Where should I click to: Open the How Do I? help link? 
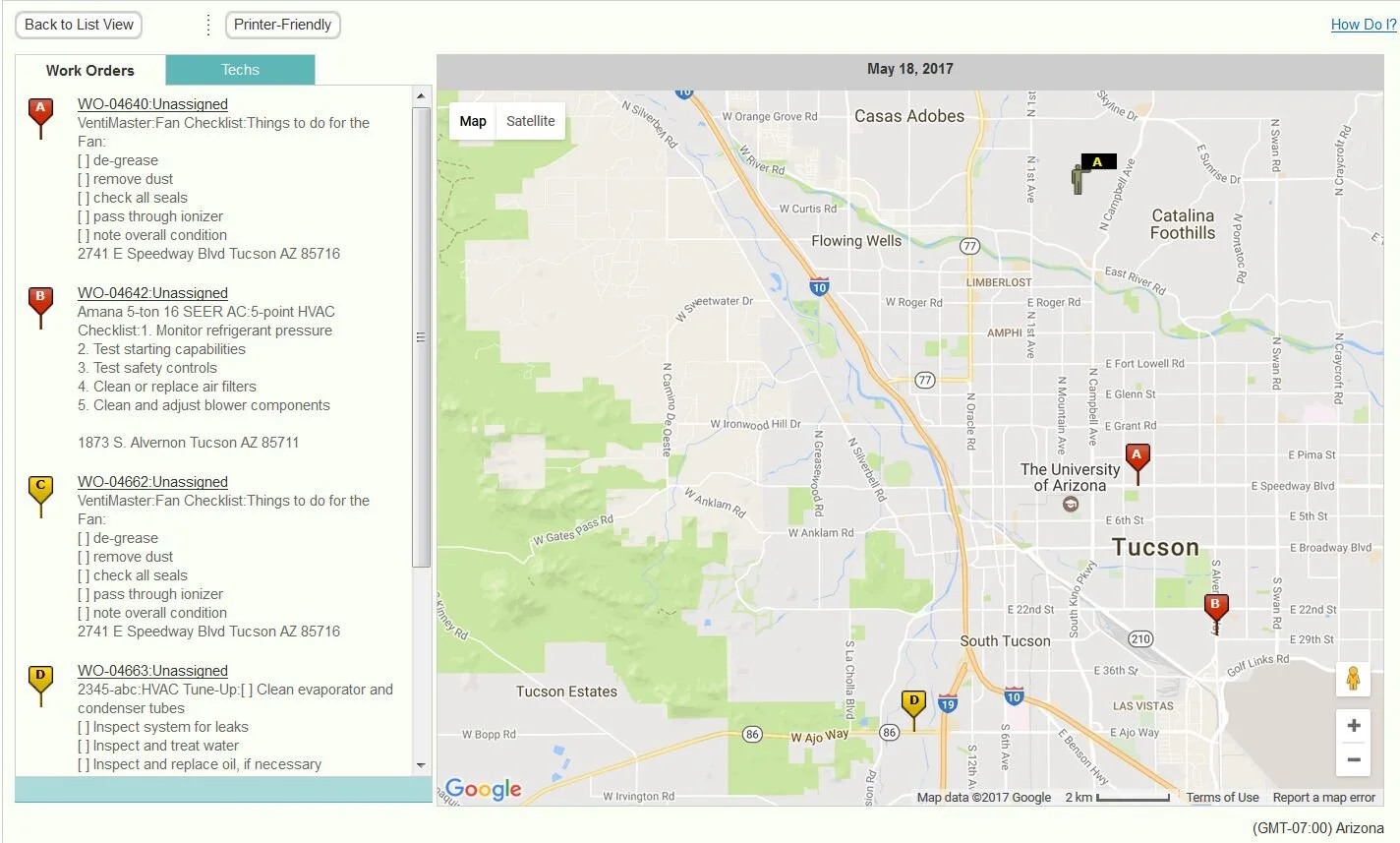(x=1364, y=25)
